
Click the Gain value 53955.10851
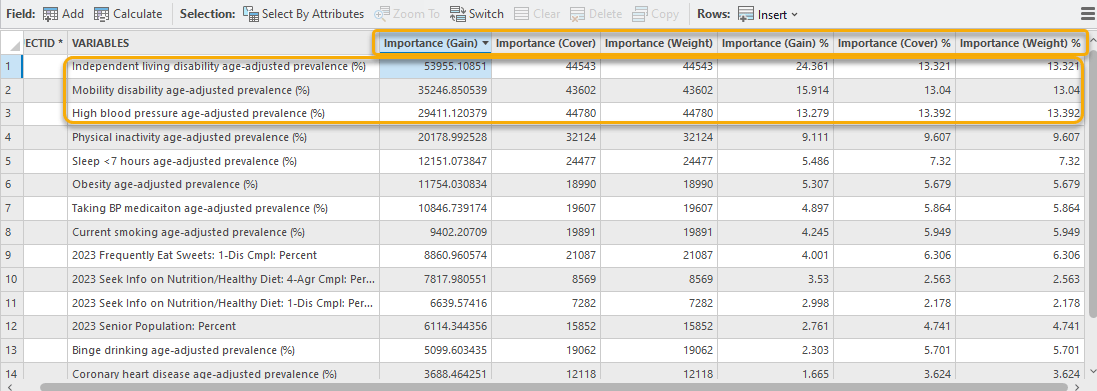[x=435, y=67]
